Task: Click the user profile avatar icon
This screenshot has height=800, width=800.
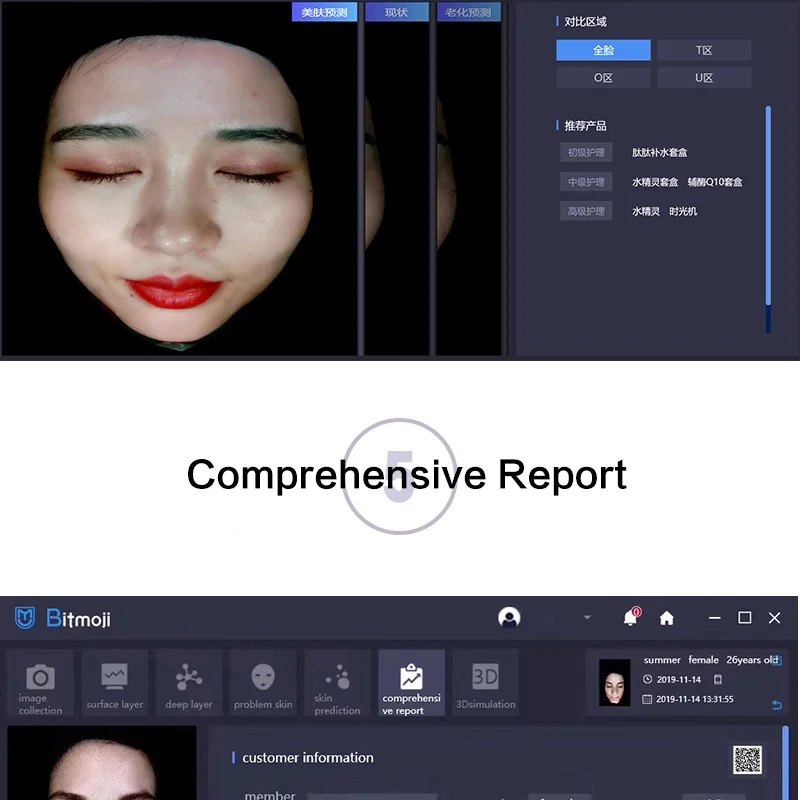Action: pos(509,618)
